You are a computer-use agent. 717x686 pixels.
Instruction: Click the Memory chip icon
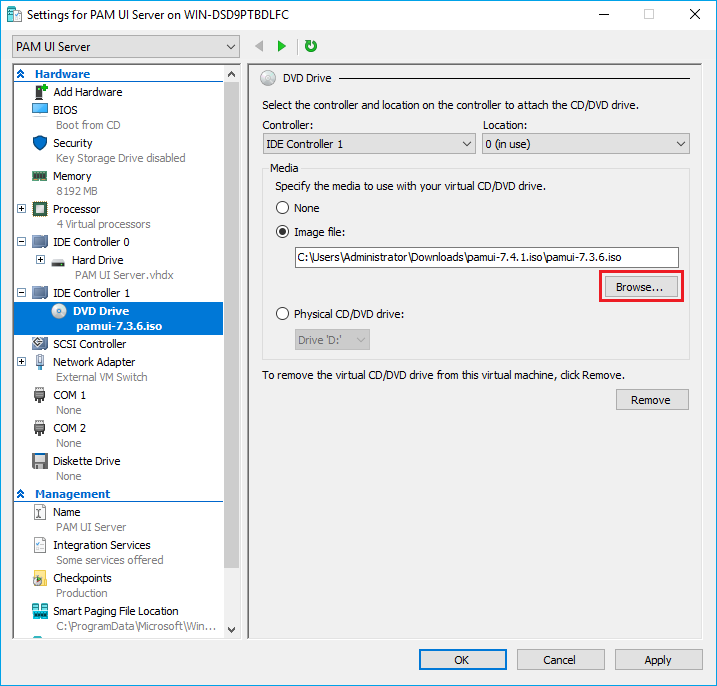[40, 176]
